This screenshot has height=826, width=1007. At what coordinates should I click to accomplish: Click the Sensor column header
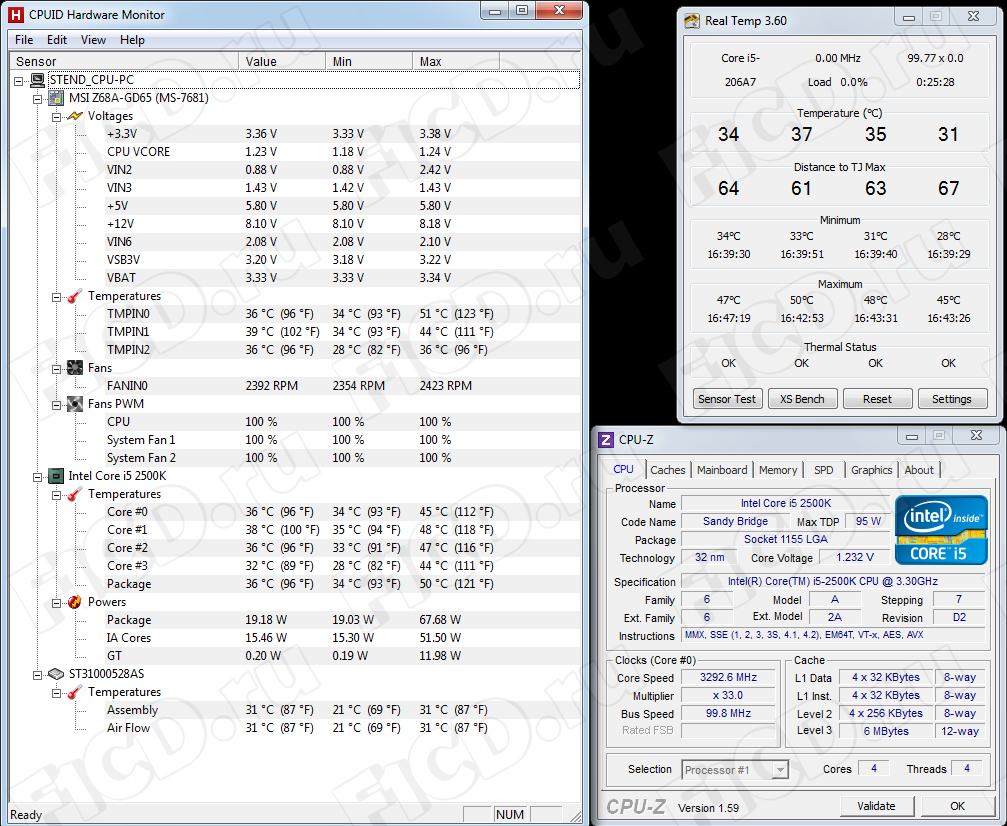(x=124, y=61)
